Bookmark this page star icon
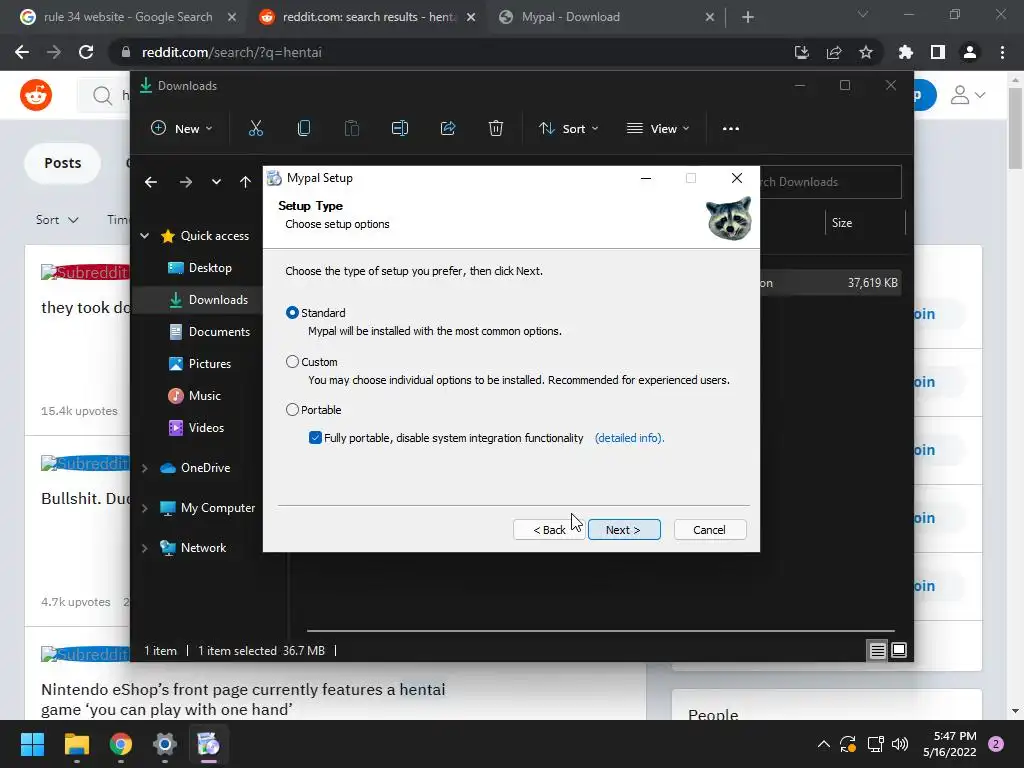This screenshot has height=768, width=1024. 866,52
